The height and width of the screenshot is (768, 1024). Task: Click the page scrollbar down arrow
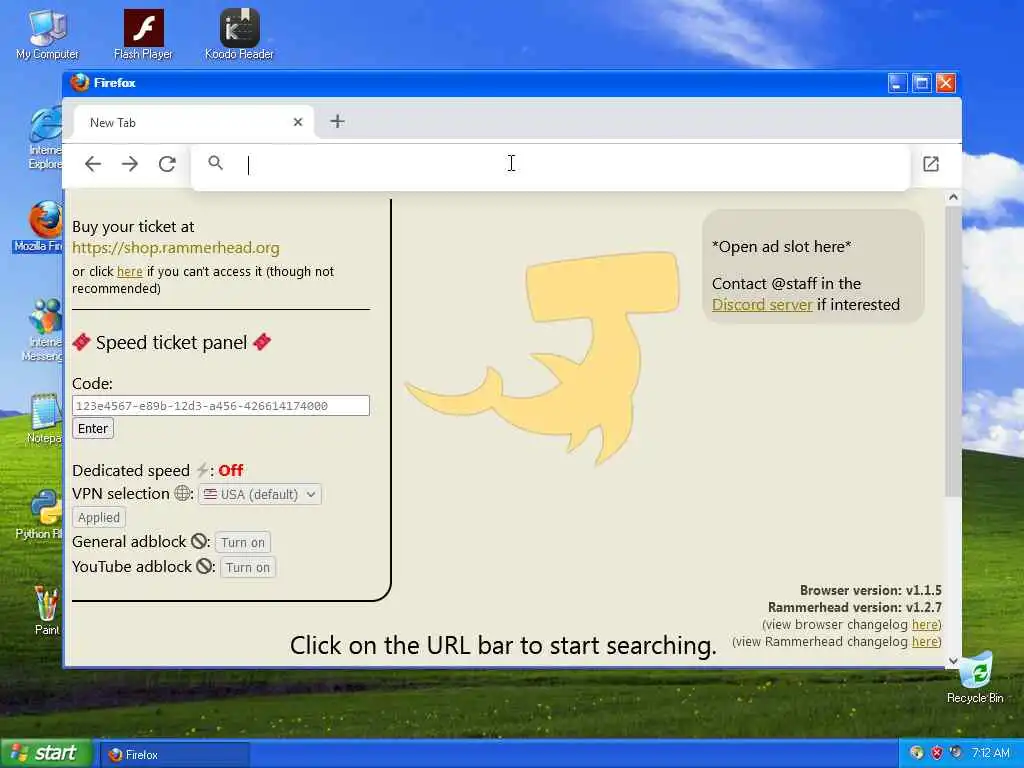coord(953,660)
